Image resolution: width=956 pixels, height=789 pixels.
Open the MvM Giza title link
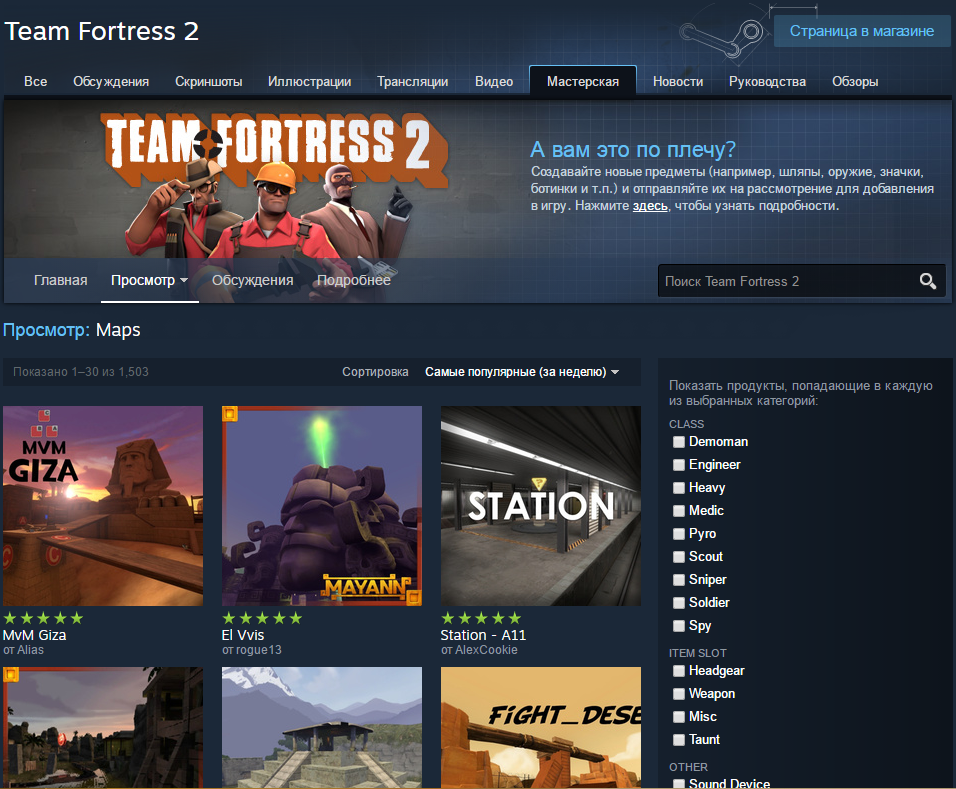[35, 635]
